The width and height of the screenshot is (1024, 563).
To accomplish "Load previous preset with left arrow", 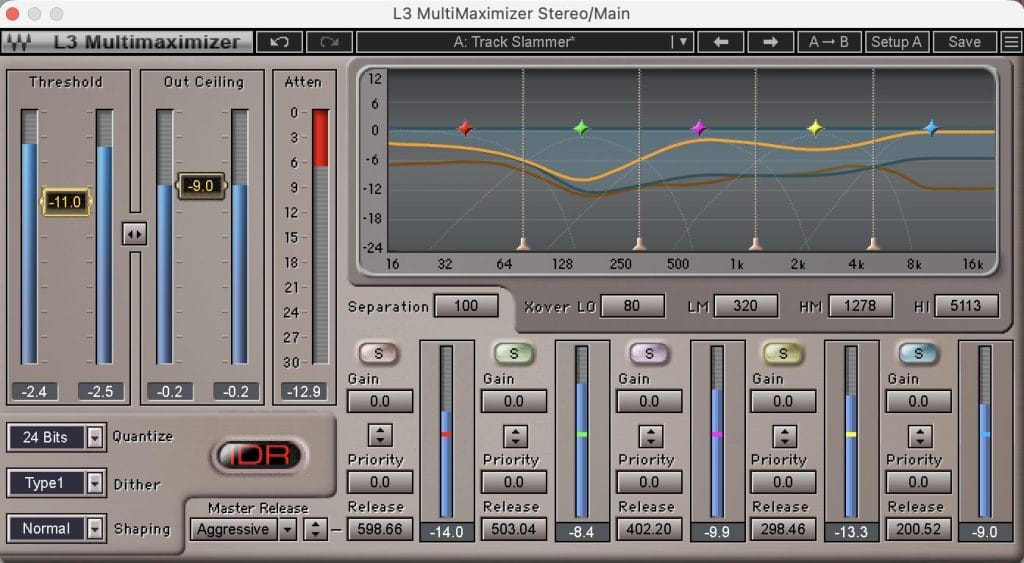I will coord(721,42).
